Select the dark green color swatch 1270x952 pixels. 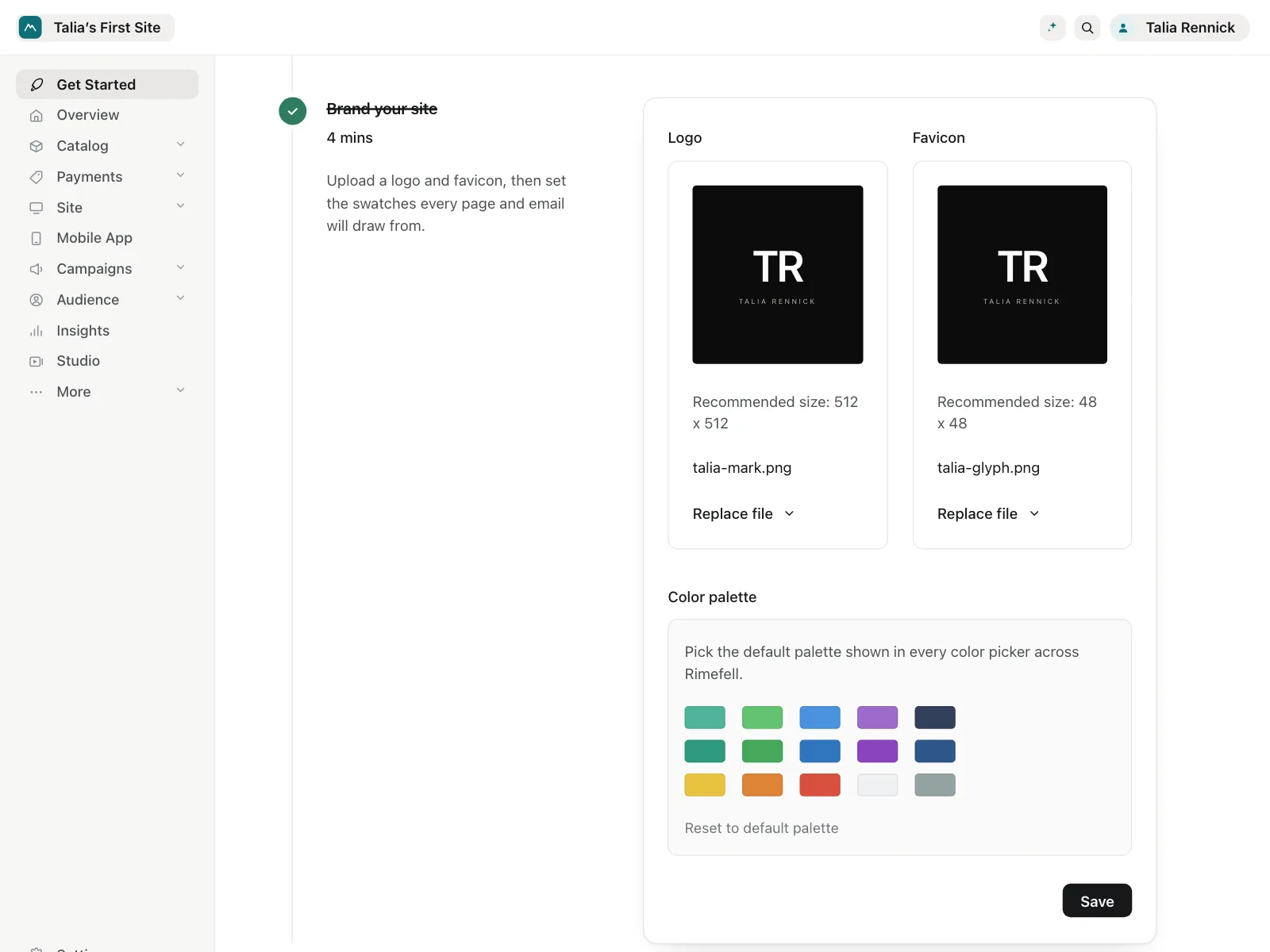click(762, 751)
